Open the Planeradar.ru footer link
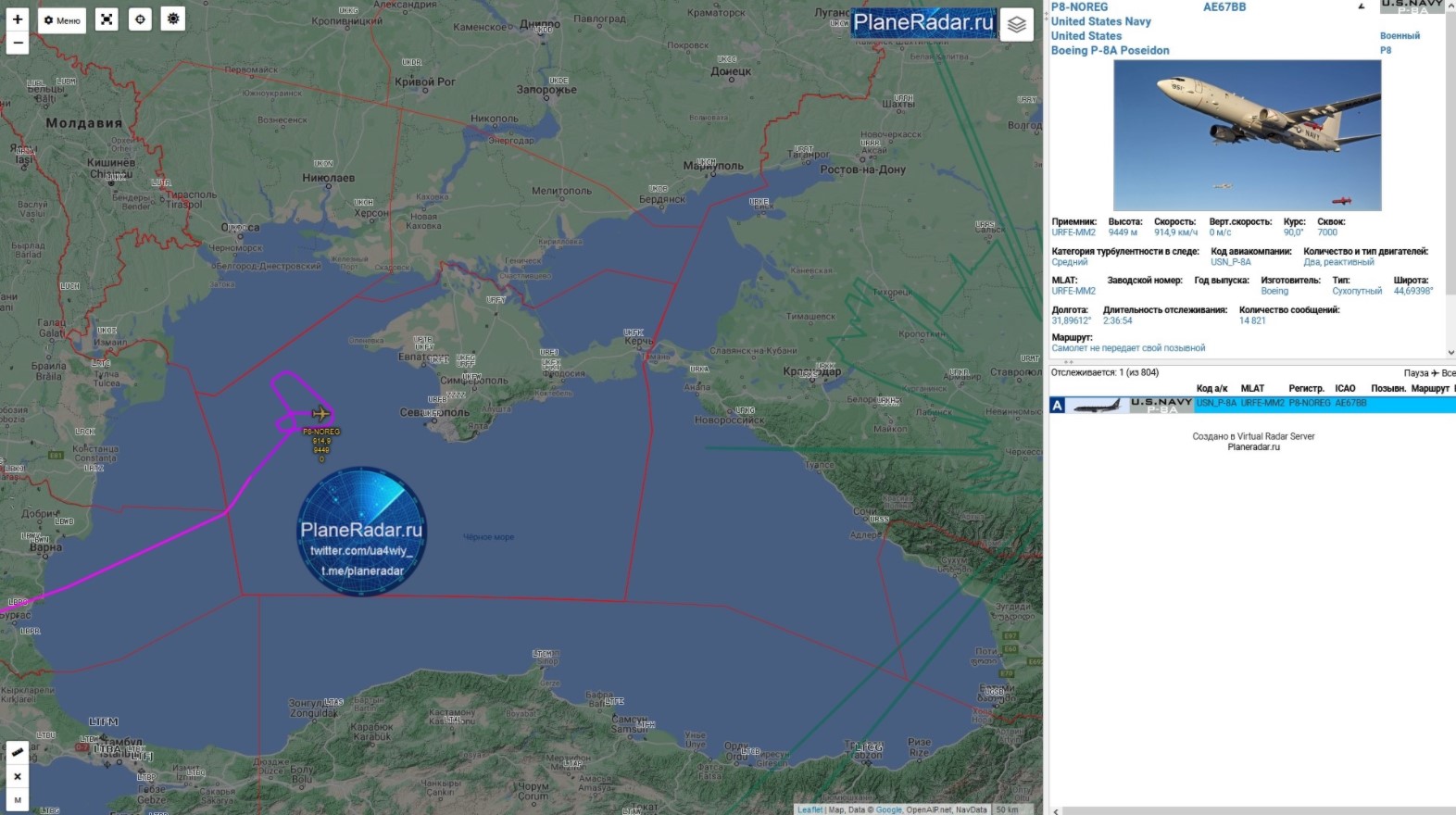Image resolution: width=1456 pixels, height=815 pixels. (1253, 447)
